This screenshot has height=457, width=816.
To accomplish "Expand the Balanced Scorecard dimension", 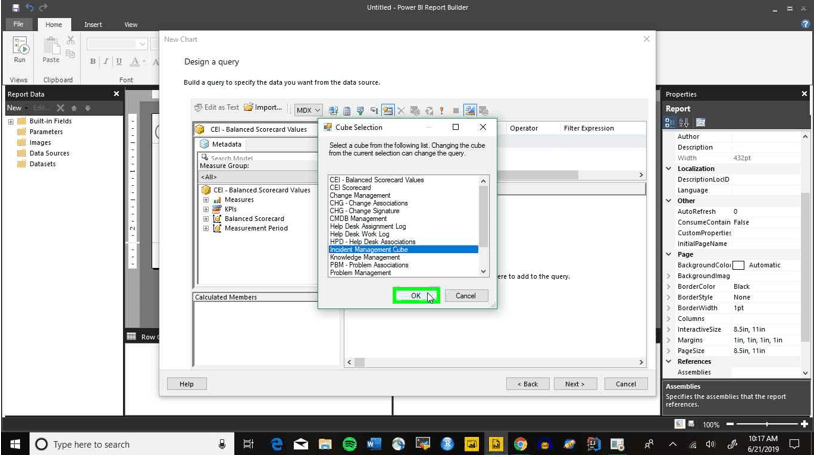I will (x=206, y=219).
